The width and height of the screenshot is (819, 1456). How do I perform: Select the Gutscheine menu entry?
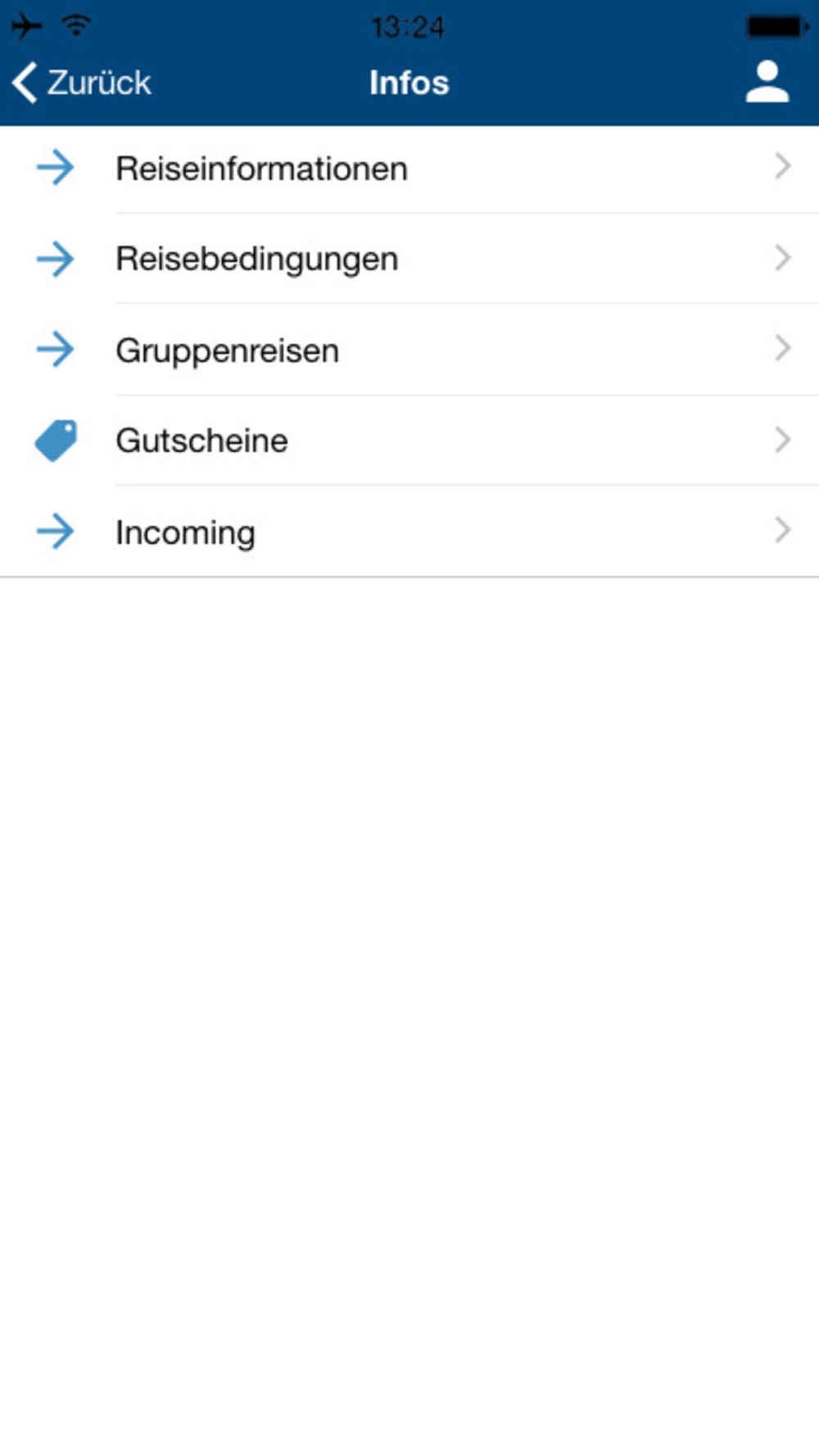(409, 441)
